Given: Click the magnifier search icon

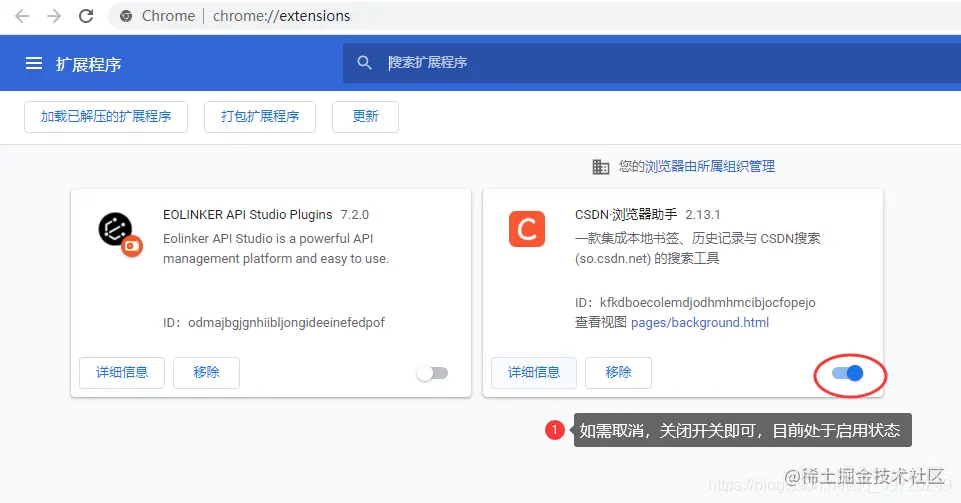Looking at the screenshot, I should coord(365,62).
